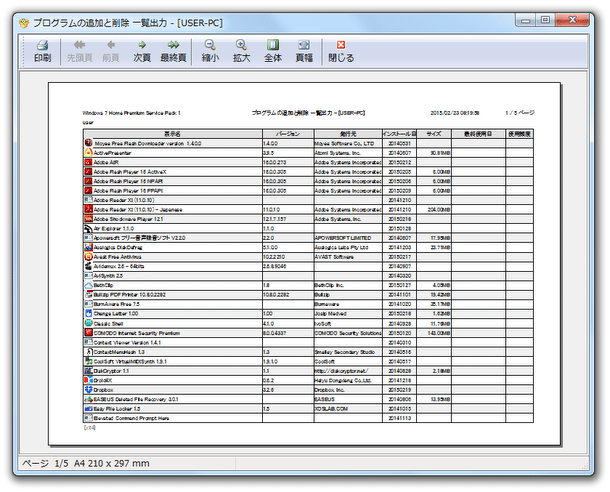This screenshot has width=610, height=492.
Task: Click Adobe Flash Player ActiveX icon
Action: tap(88, 172)
